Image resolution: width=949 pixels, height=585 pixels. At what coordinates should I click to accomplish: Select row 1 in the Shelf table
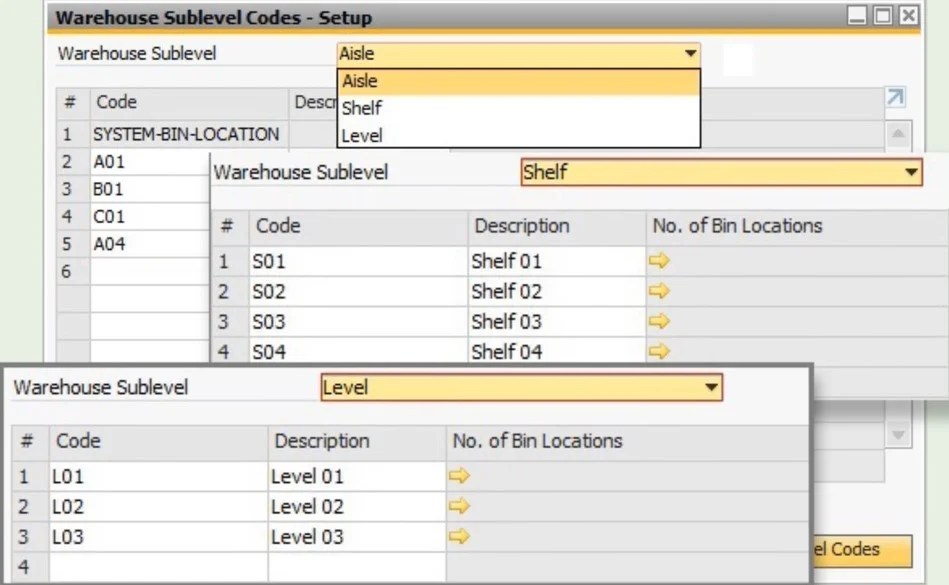[x=300, y=261]
